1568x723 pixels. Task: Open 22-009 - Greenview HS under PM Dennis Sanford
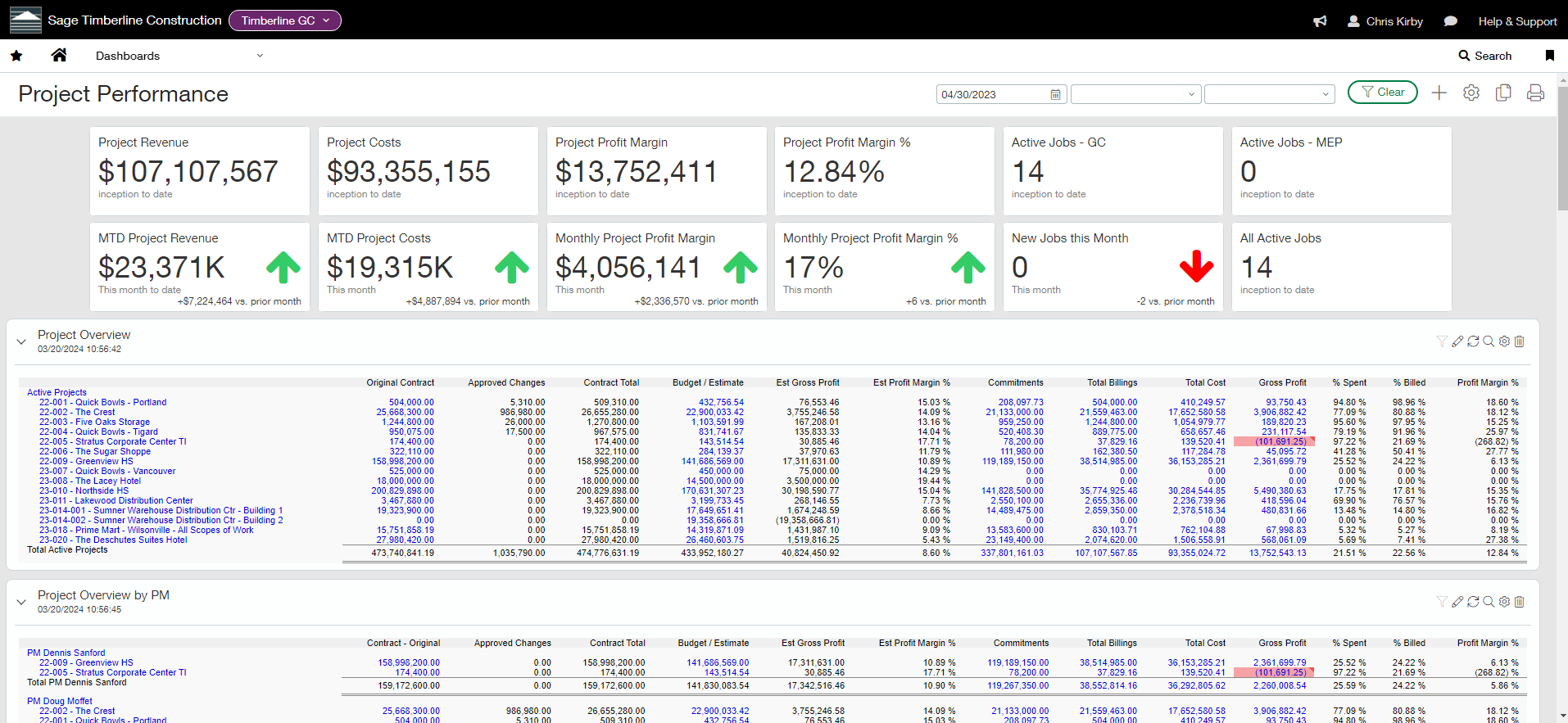pos(86,662)
